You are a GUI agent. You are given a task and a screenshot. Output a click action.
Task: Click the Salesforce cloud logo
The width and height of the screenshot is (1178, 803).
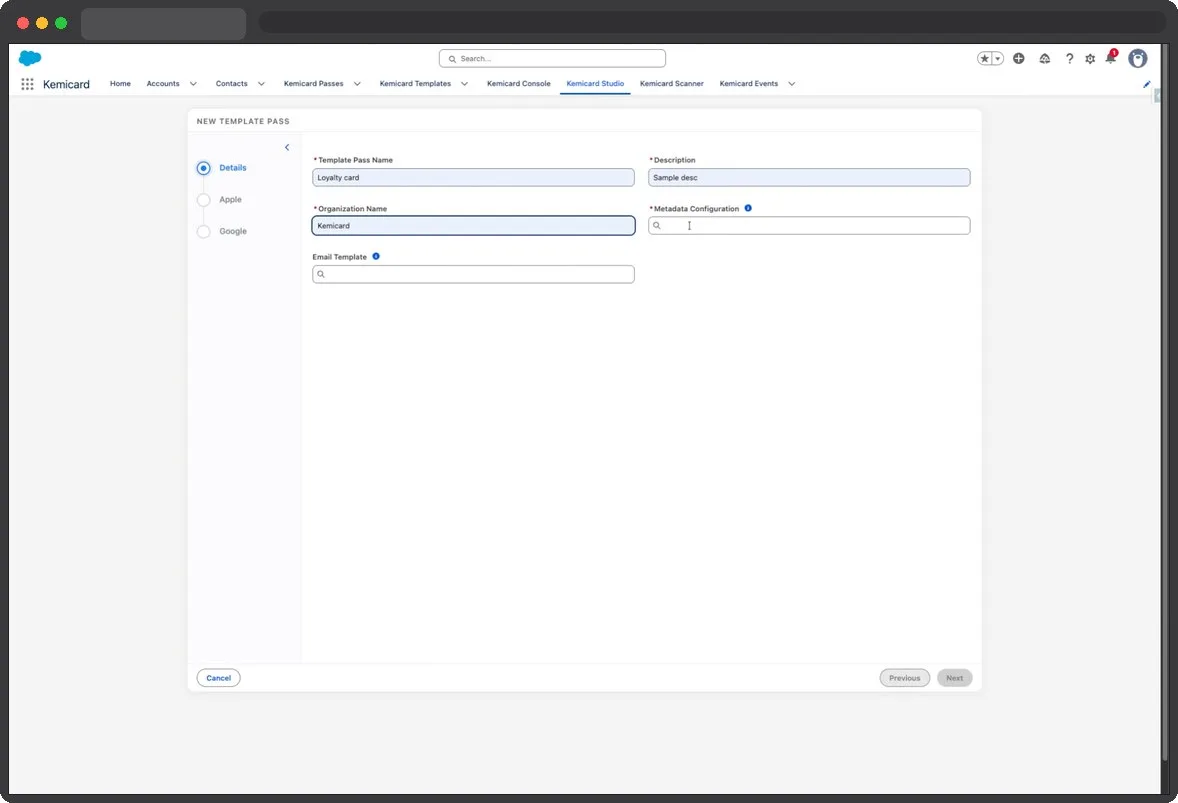point(30,58)
